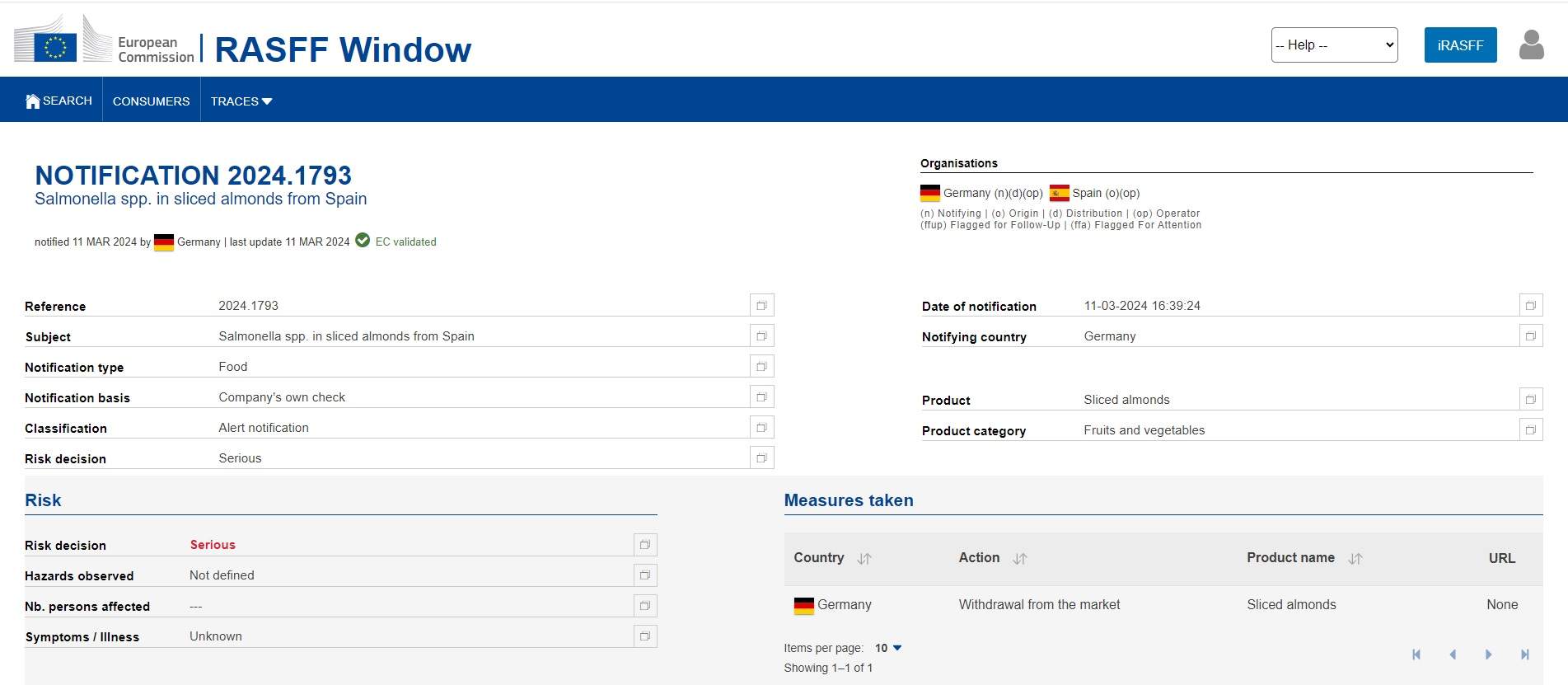Viewport: 1568px width, 685px height.
Task: Open Items per page dropdown
Action: click(x=888, y=648)
